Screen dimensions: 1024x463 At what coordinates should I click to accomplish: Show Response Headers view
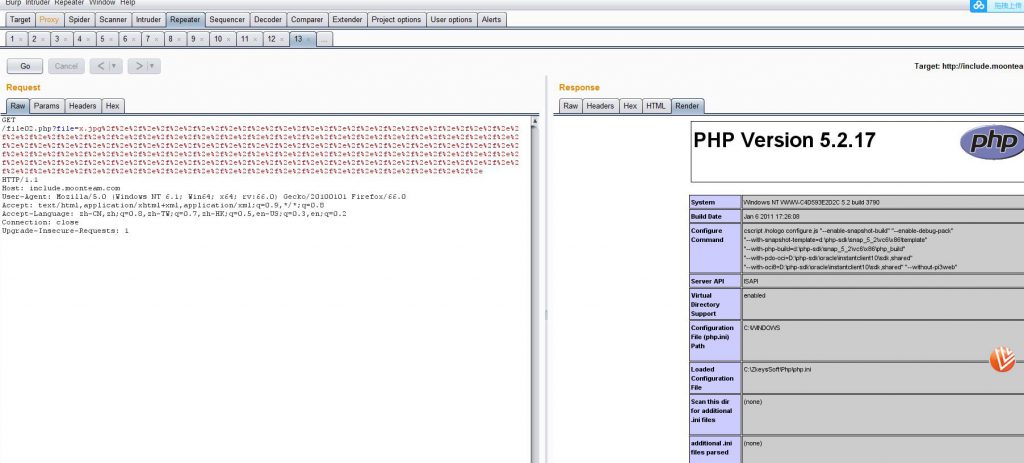pyautogui.click(x=600, y=106)
